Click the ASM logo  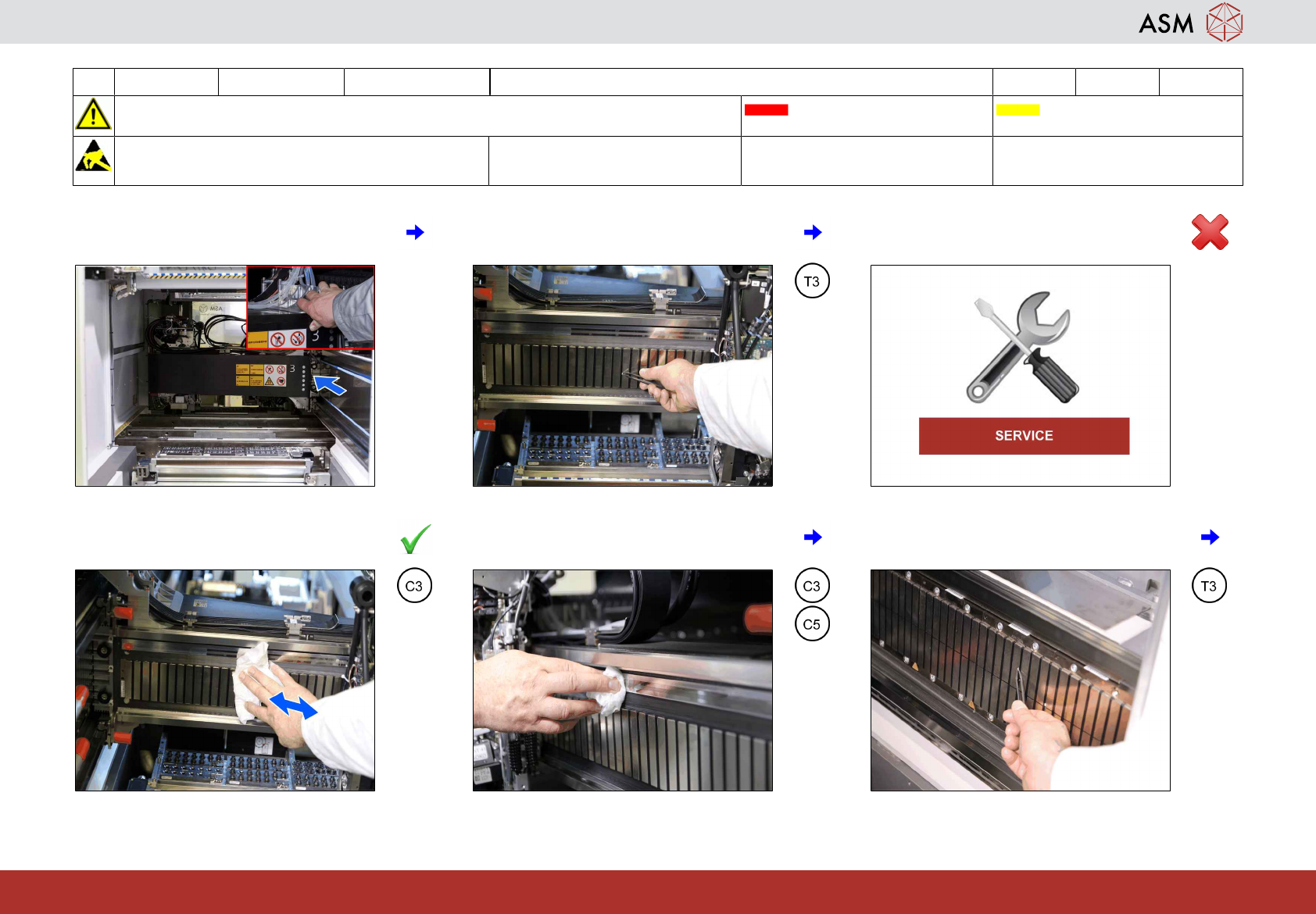(x=1190, y=22)
